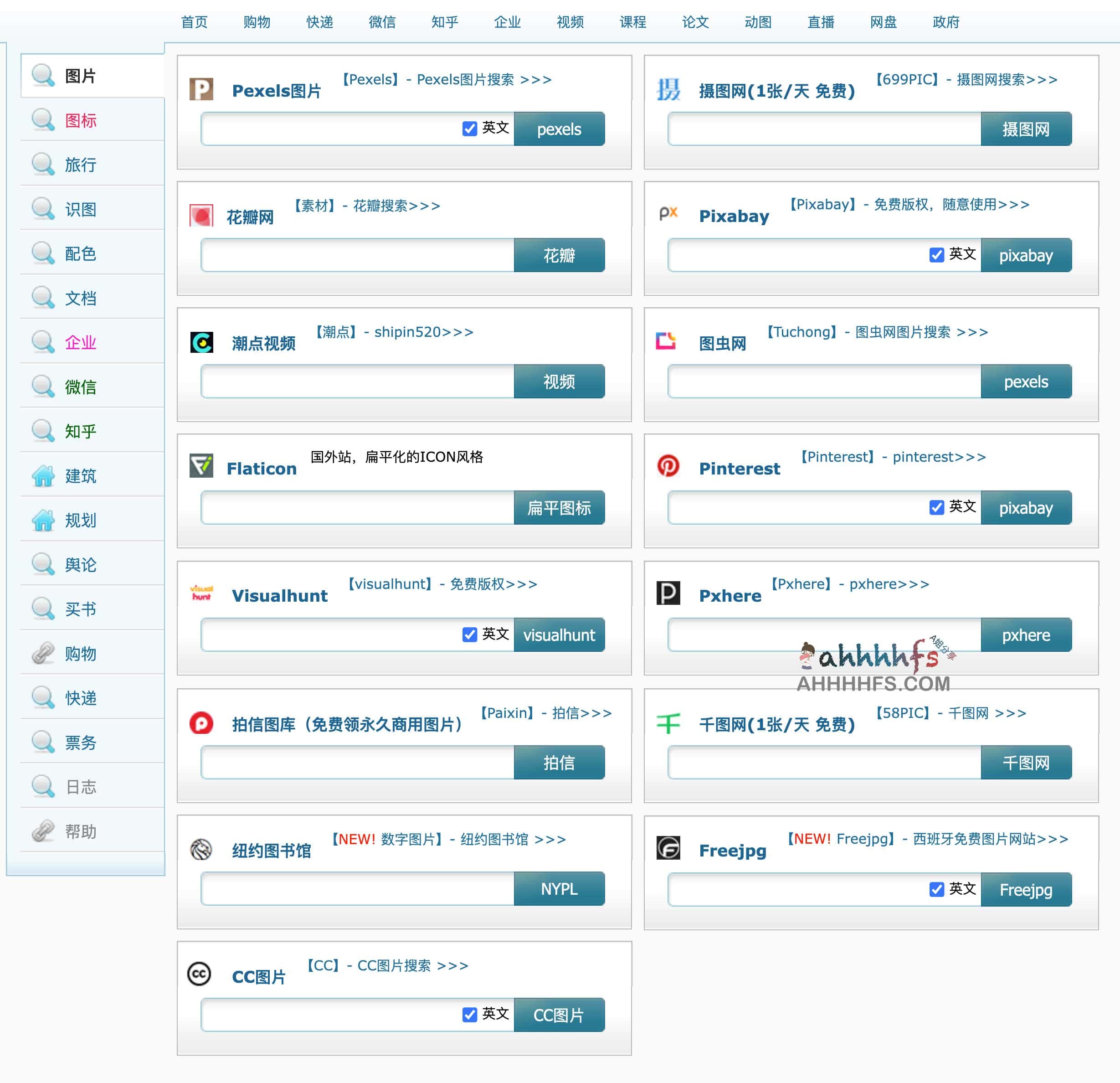Toggle 英文 checkbox in Freejpg search
This screenshot has height=1083, width=1120.
coord(936,889)
